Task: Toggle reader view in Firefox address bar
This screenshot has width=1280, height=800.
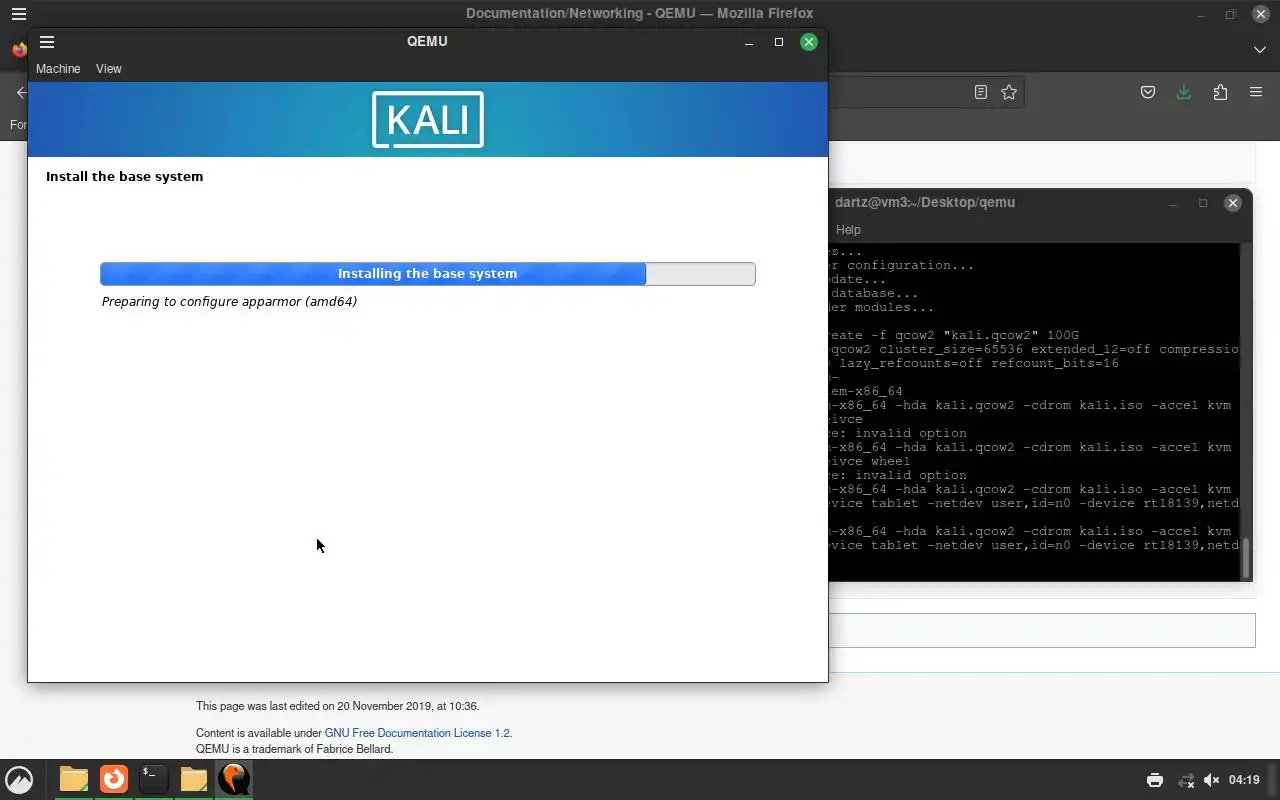Action: (x=981, y=92)
